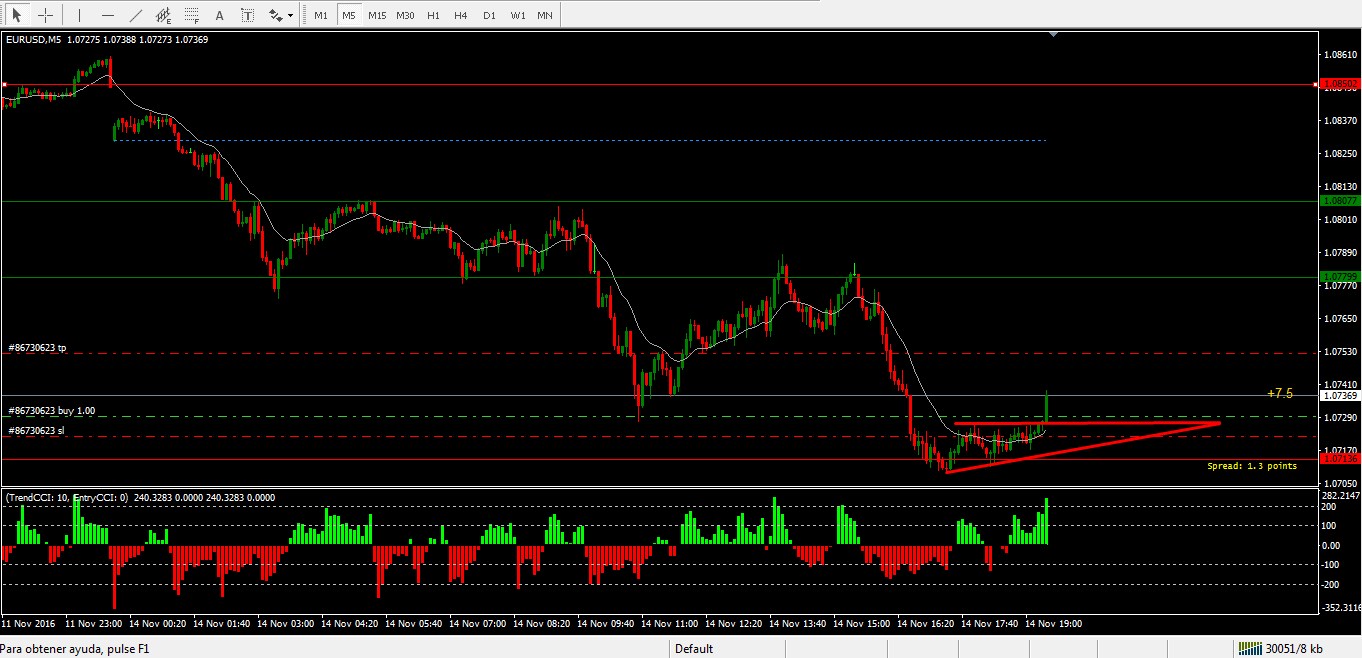Click the chart shift marker triangle
This screenshot has height=658, width=1362.
pyautogui.click(x=1053, y=35)
